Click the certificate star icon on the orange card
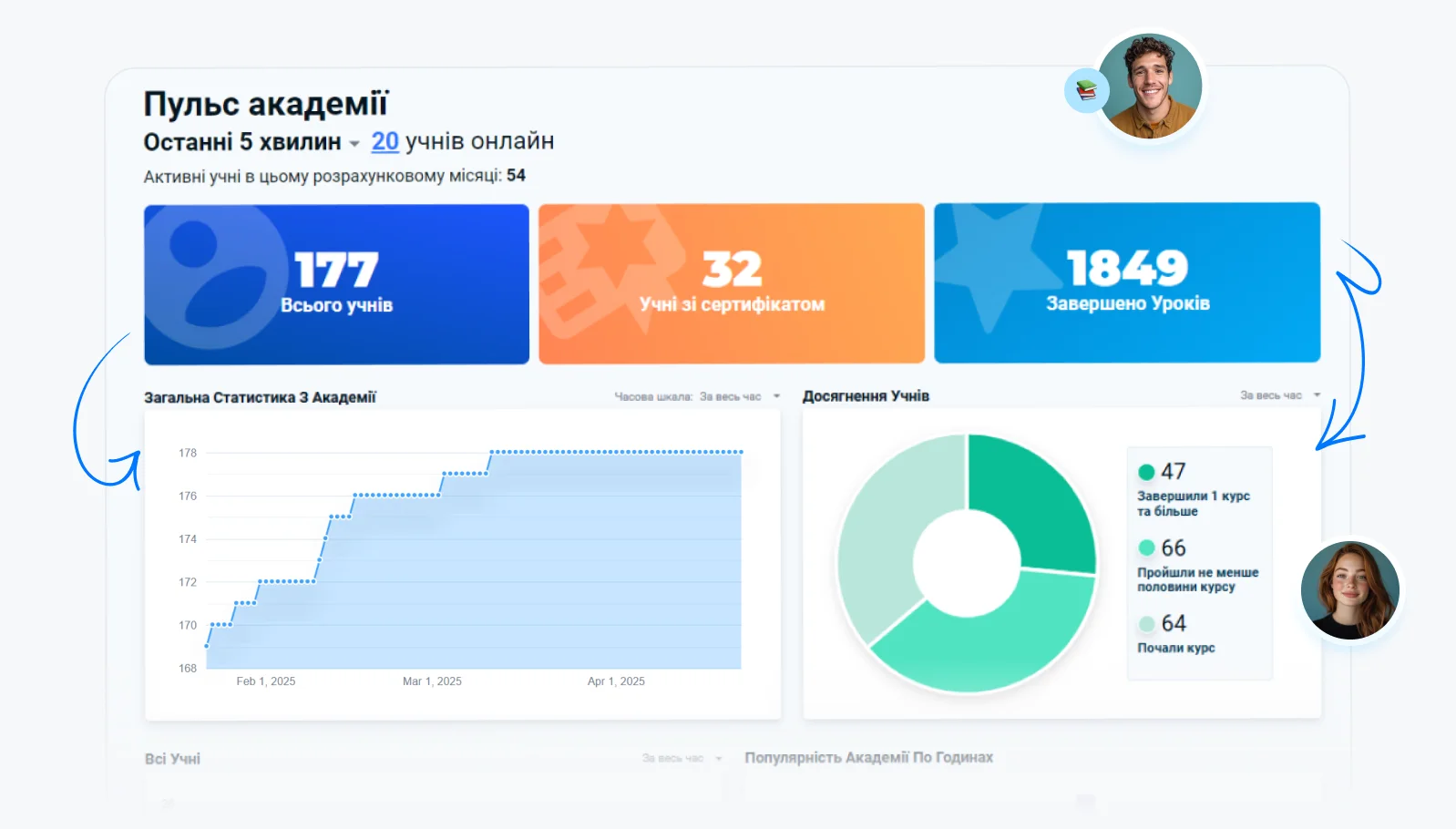The image size is (1456, 829). pyautogui.click(x=601, y=264)
